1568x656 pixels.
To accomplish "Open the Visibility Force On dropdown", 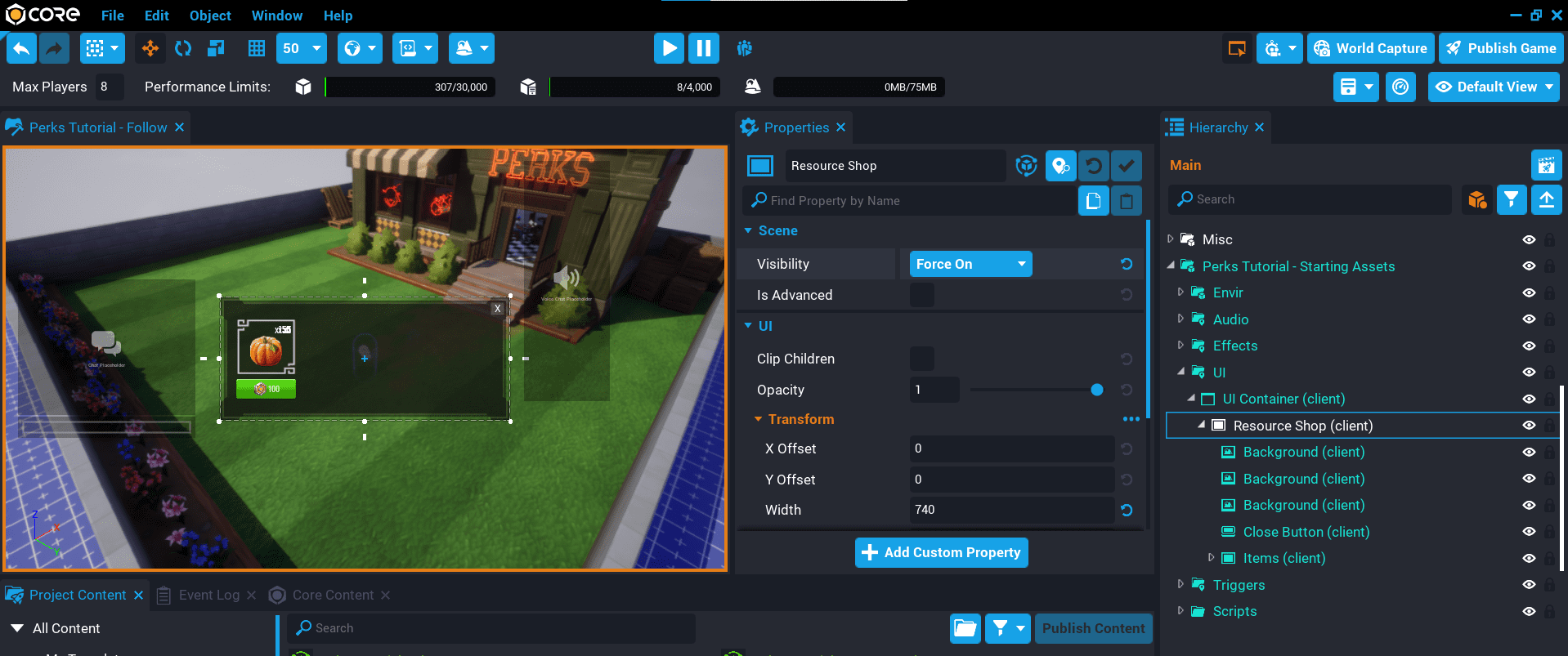I will pyautogui.click(x=970, y=264).
